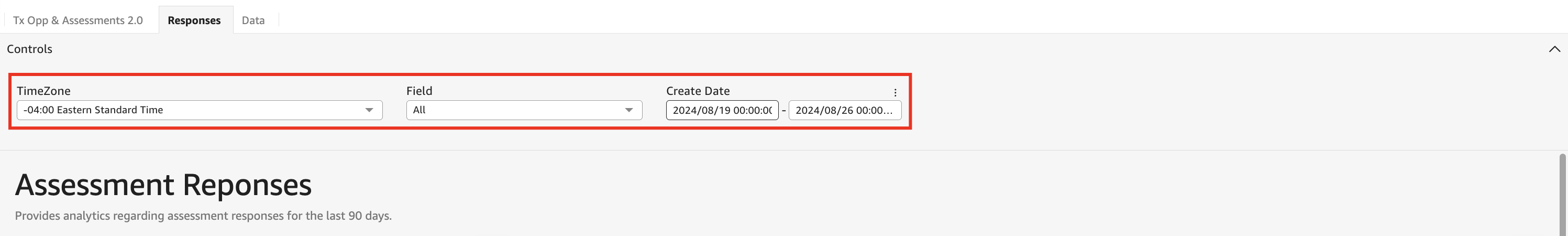This screenshot has width=1568, height=236.
Task: Open the Create Date options menu (three dots)
Action: [x=895, y=93]
